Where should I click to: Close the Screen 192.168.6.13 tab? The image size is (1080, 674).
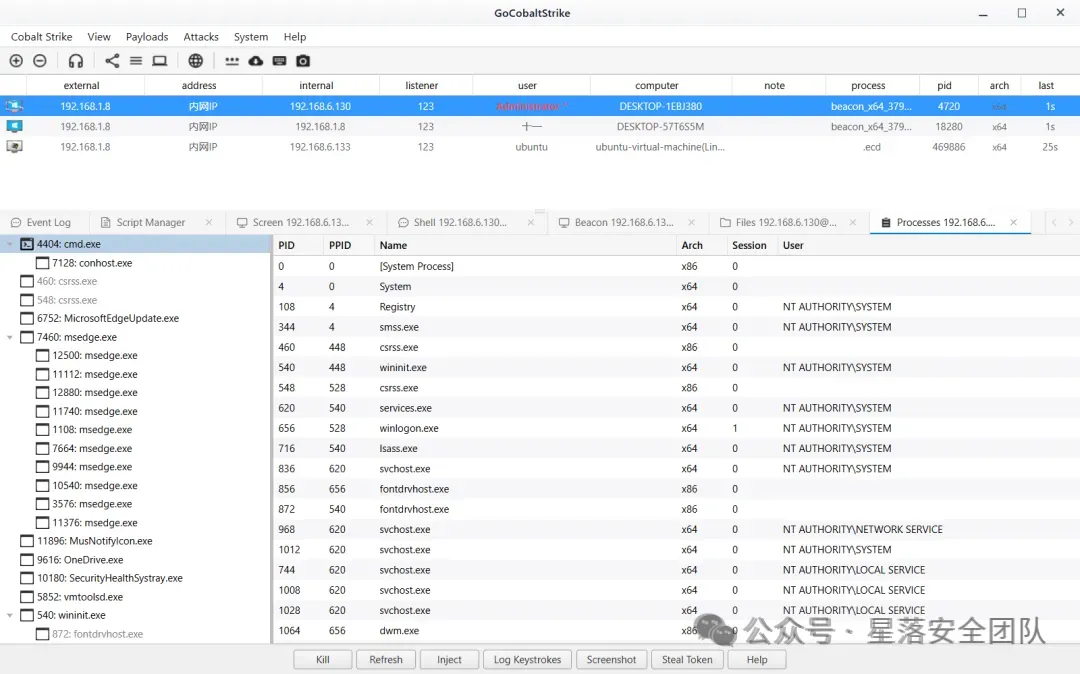tap(369, 222)
